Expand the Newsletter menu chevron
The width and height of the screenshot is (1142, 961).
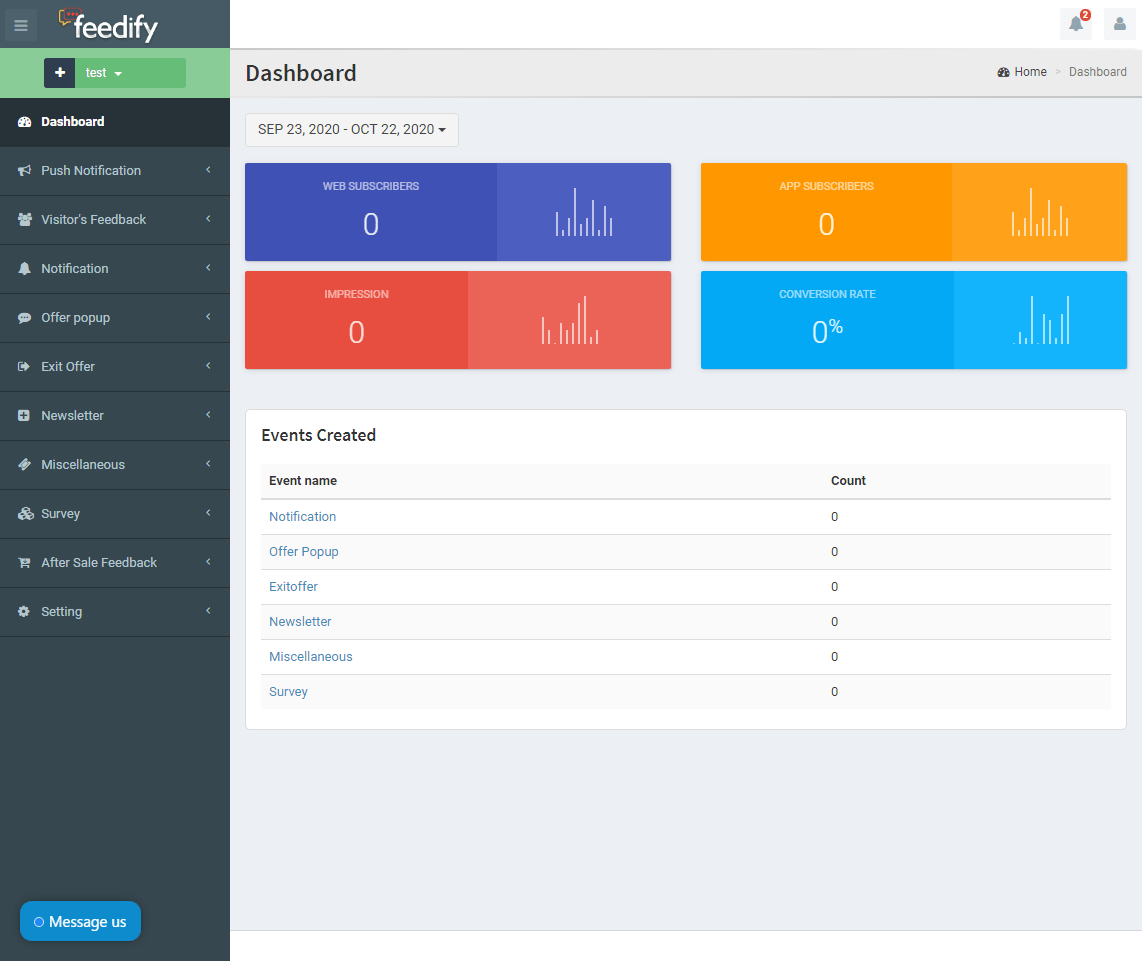pyautogui.click(x=208, y=415)
